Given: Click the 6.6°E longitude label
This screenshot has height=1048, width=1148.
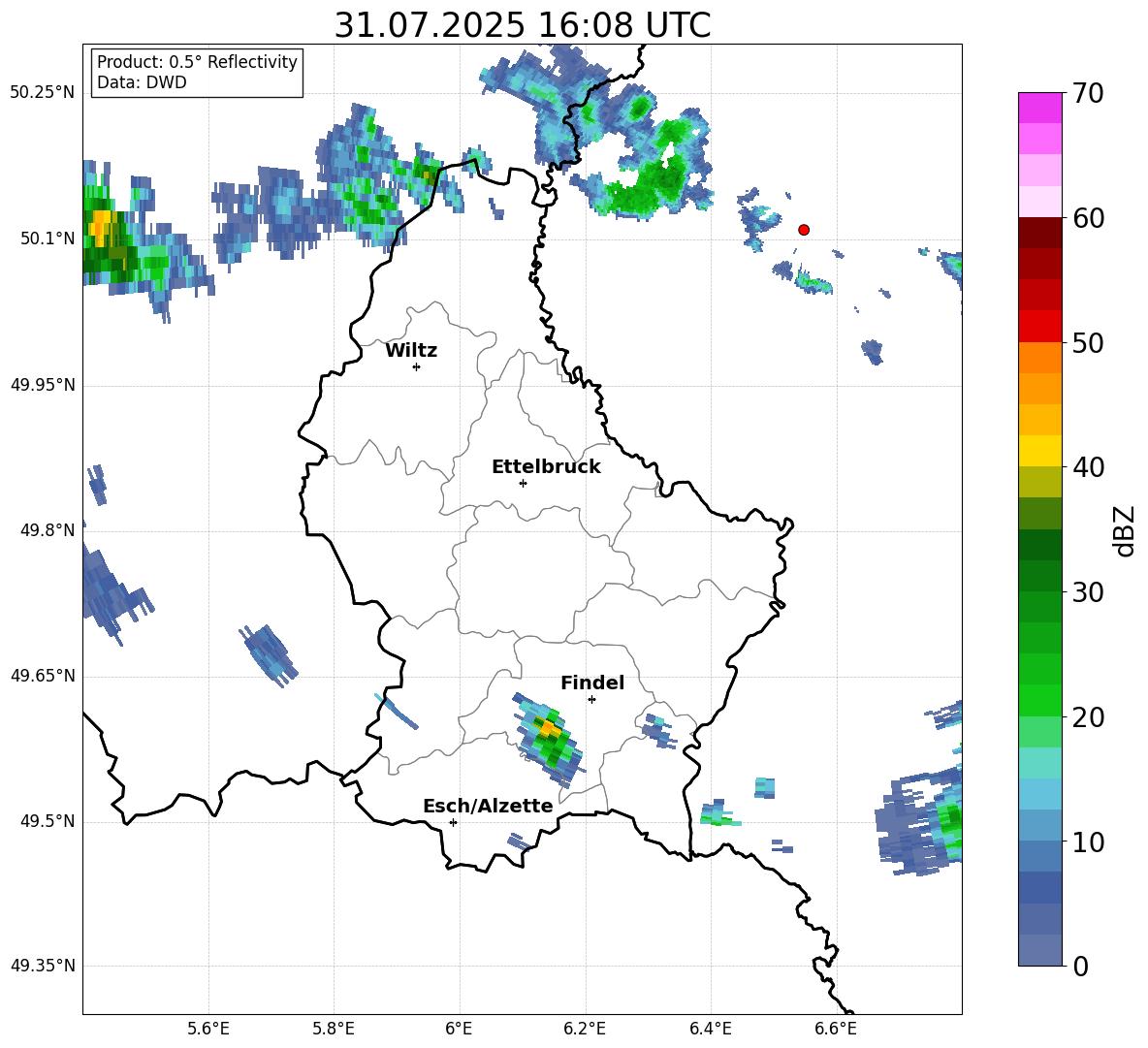Looking at the screenshot, I should coord(836,1029).
